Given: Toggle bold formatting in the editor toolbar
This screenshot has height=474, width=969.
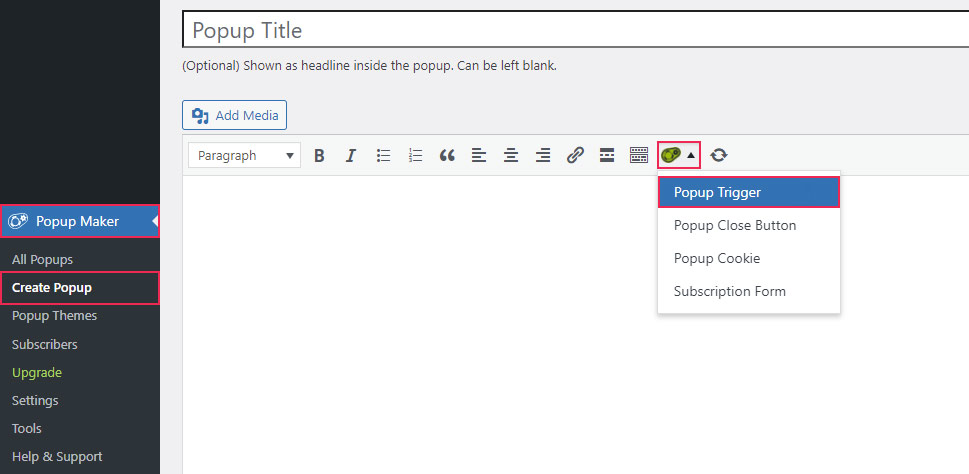Looking at the screenshot, I should pos(319,156).
